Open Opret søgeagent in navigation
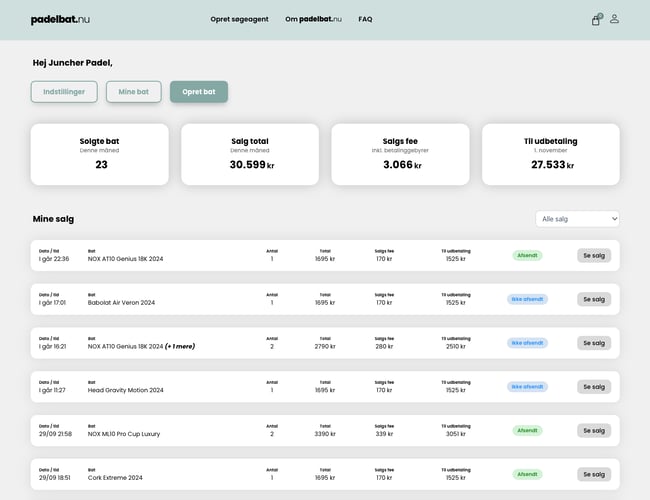The height and width of the screenshot is (500, 650). 239,19
